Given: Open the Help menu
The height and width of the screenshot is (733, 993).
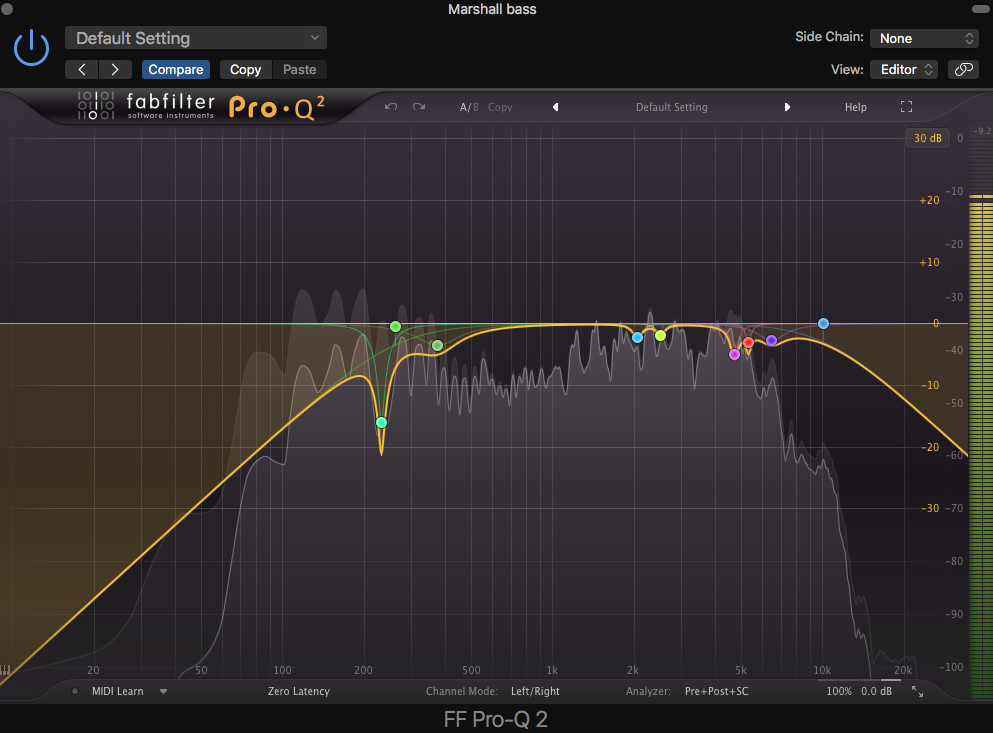Looking at the screenshot, I should pyautogui.click(x=855, y=107).
